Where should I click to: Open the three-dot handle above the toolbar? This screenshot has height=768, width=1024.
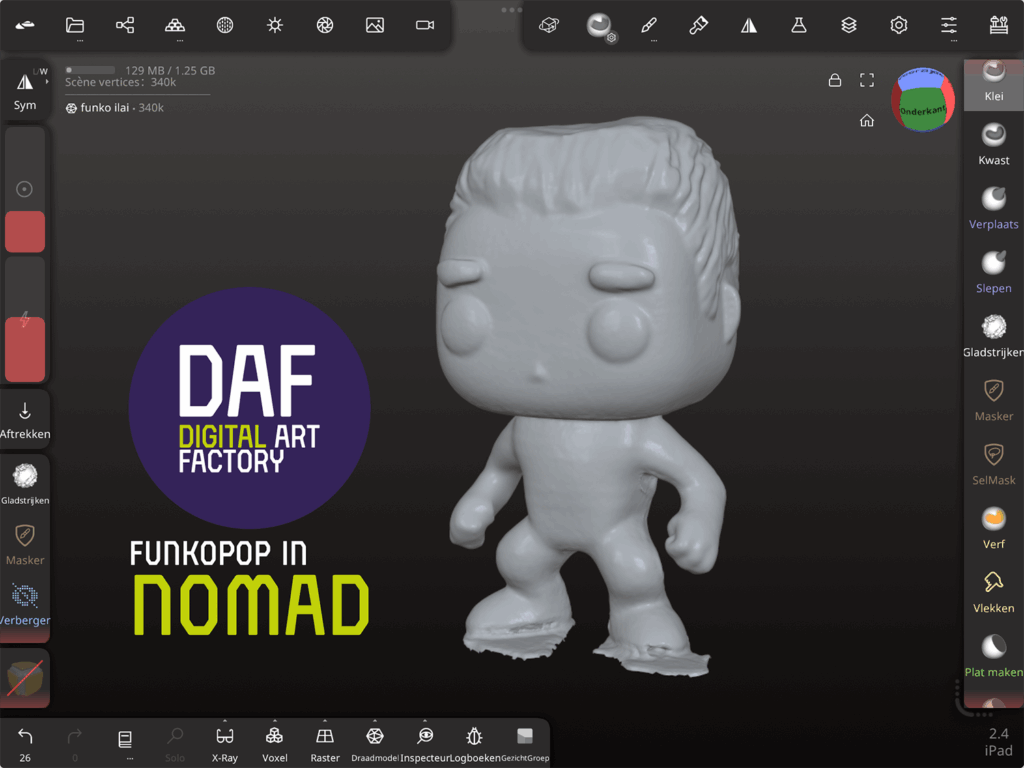pos(511,10)
